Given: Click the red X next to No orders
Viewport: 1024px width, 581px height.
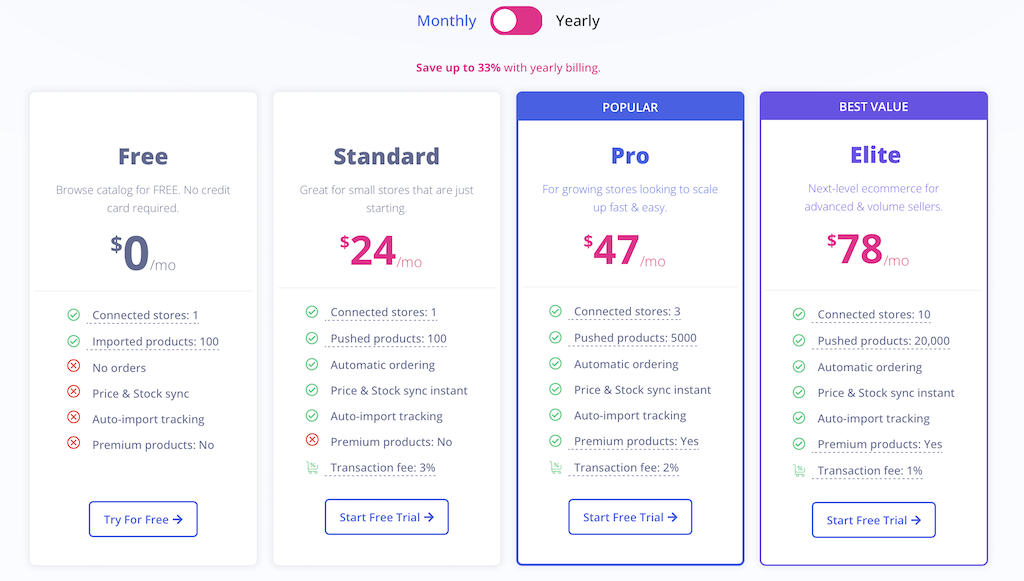Looking at the screenshot, I should [x=73, y=367].
